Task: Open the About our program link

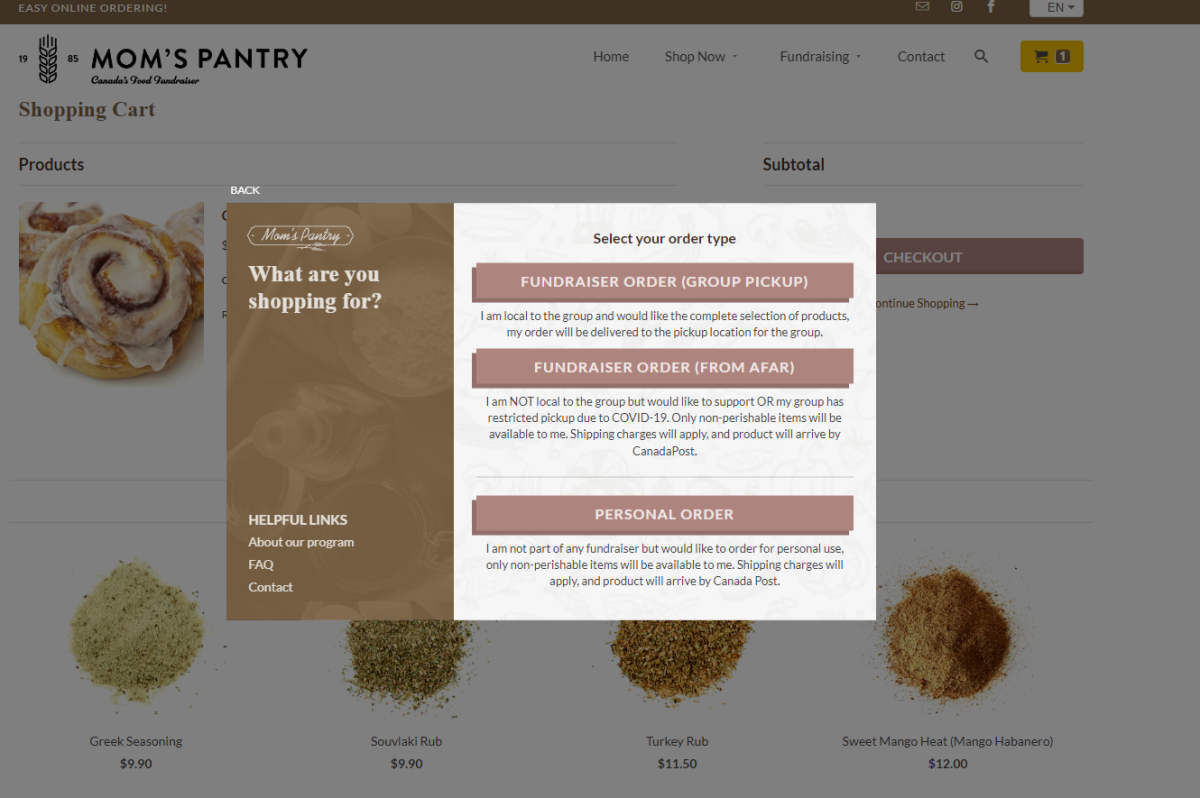Action: click(x=301, y=542)
